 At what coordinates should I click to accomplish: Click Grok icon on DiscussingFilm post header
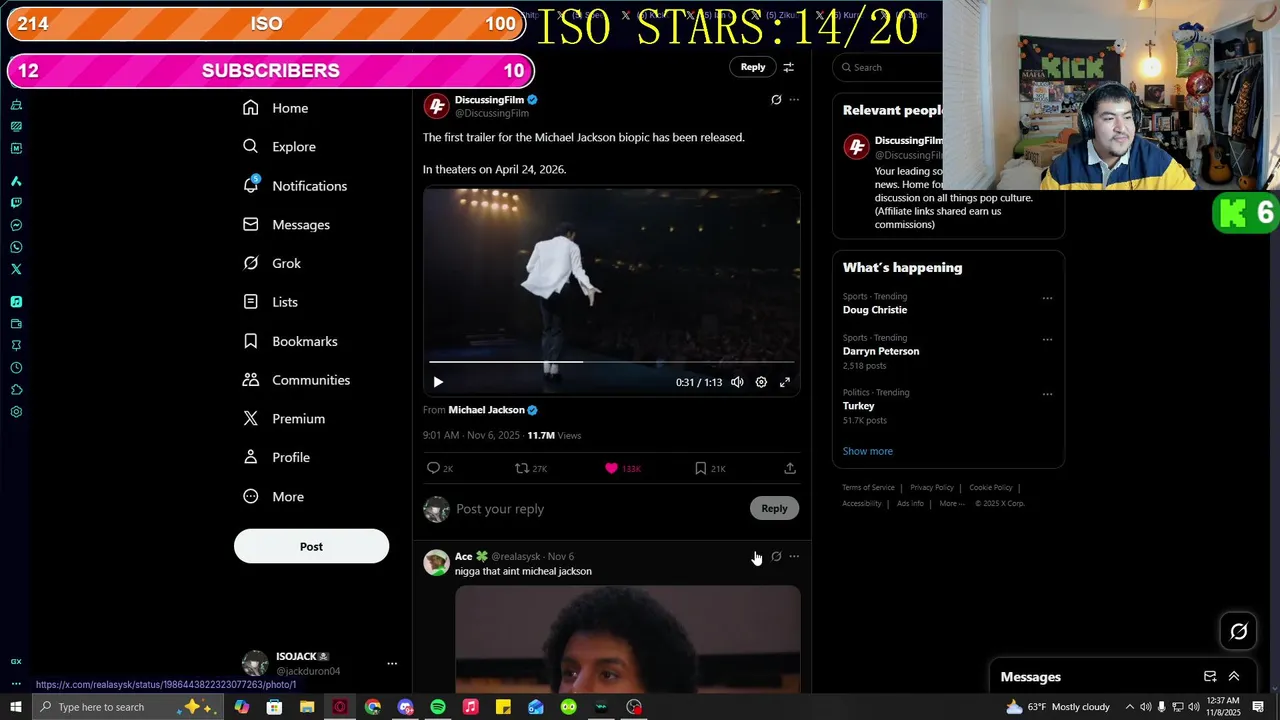click(x=776, y=100)
